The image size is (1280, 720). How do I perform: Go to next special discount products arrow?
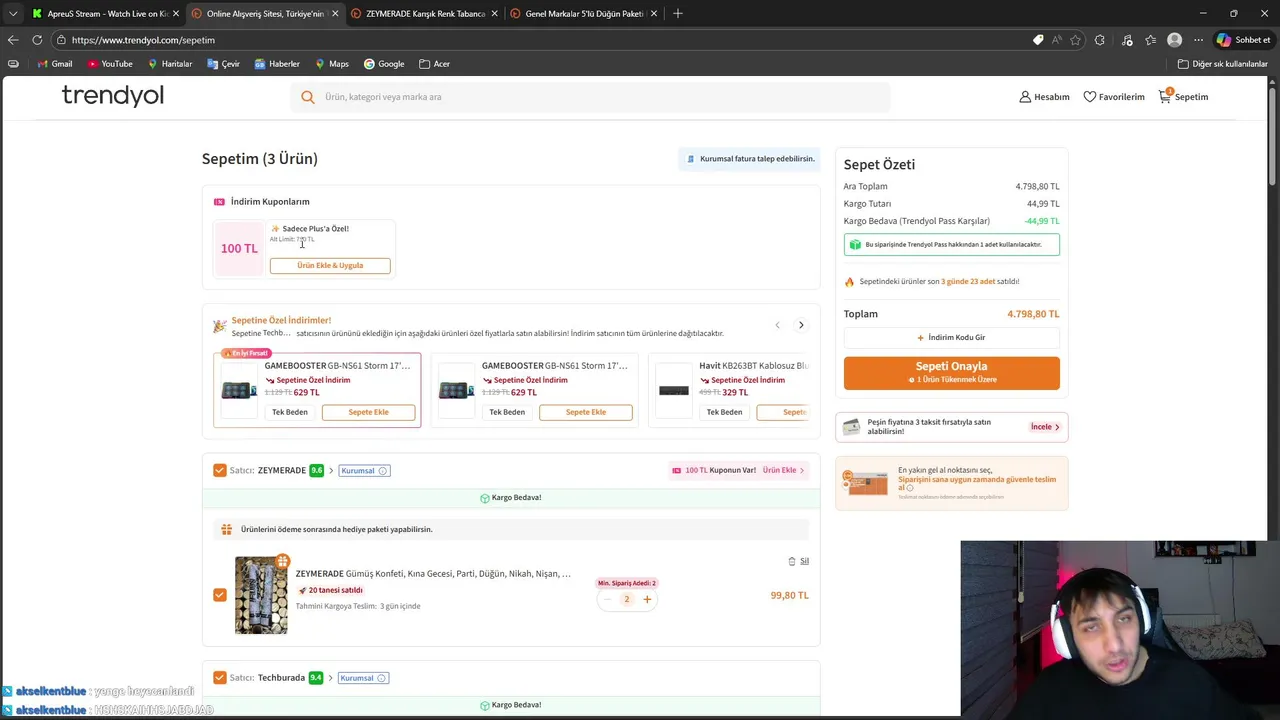point(801,325)
